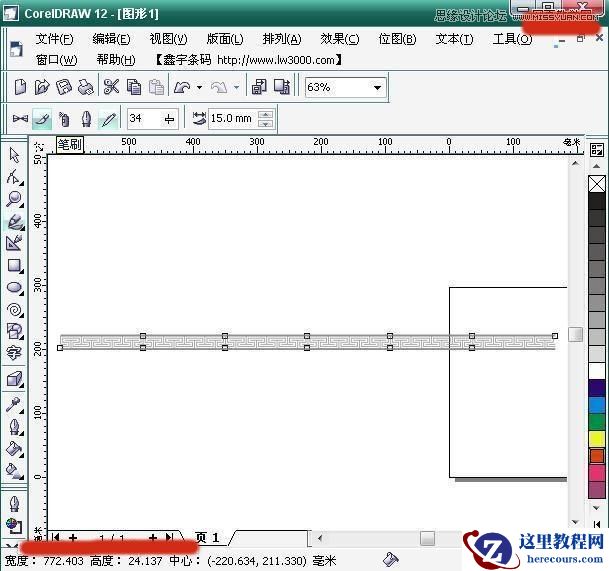
Task: Select the Text tool (字)
Action: click(x=14, y=353)
